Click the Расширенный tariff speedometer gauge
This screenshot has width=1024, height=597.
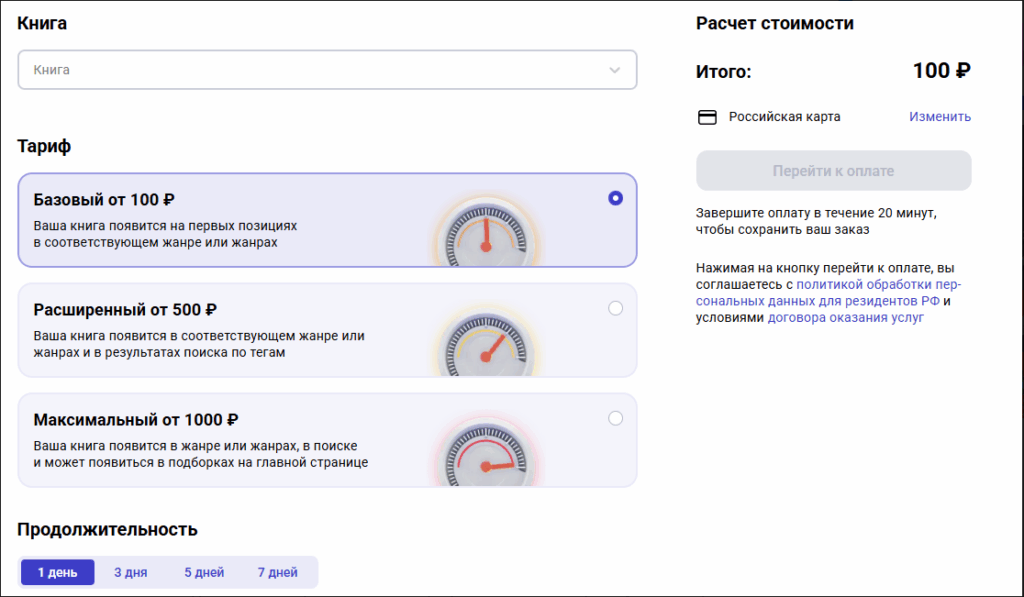click(x=486, y=342)
